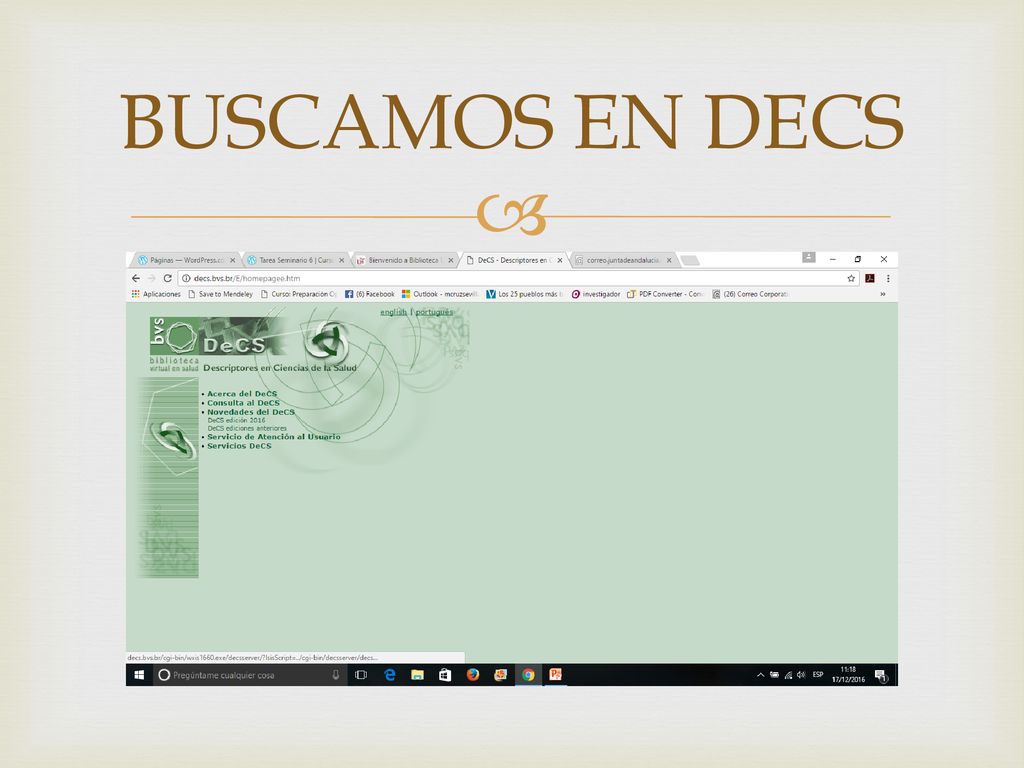Viewport: 1024px width, 768px height.
Task: Go back using the browser back arrow
Action: click(136, 278)
